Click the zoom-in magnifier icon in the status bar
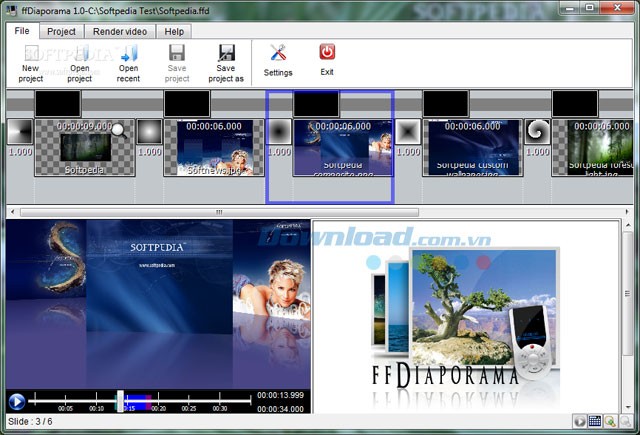 click(x=610, y=422)
